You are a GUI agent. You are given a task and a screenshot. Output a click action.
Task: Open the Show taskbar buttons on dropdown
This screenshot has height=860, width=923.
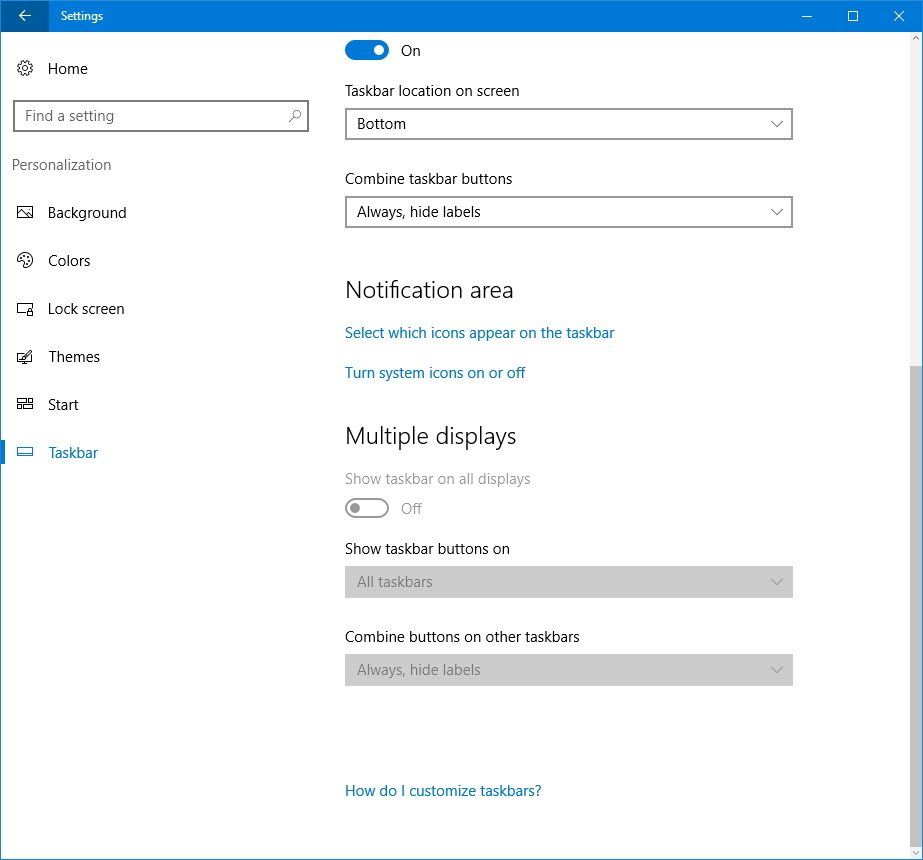[x=568, y=582]
